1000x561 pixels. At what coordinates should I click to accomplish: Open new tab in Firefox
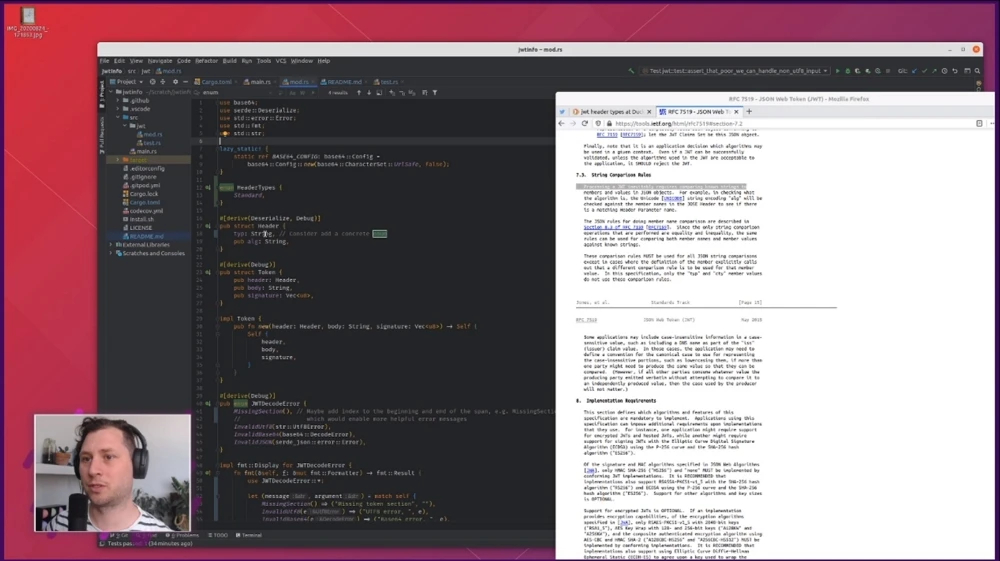click(x=749, y=112)
